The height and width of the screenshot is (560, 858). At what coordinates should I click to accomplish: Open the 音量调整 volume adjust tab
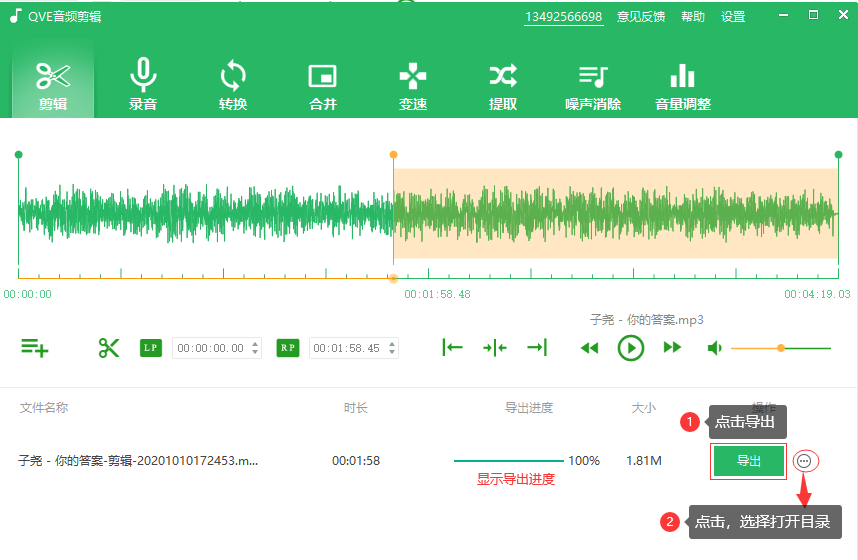pyautogui.click(x=683, y=85)
